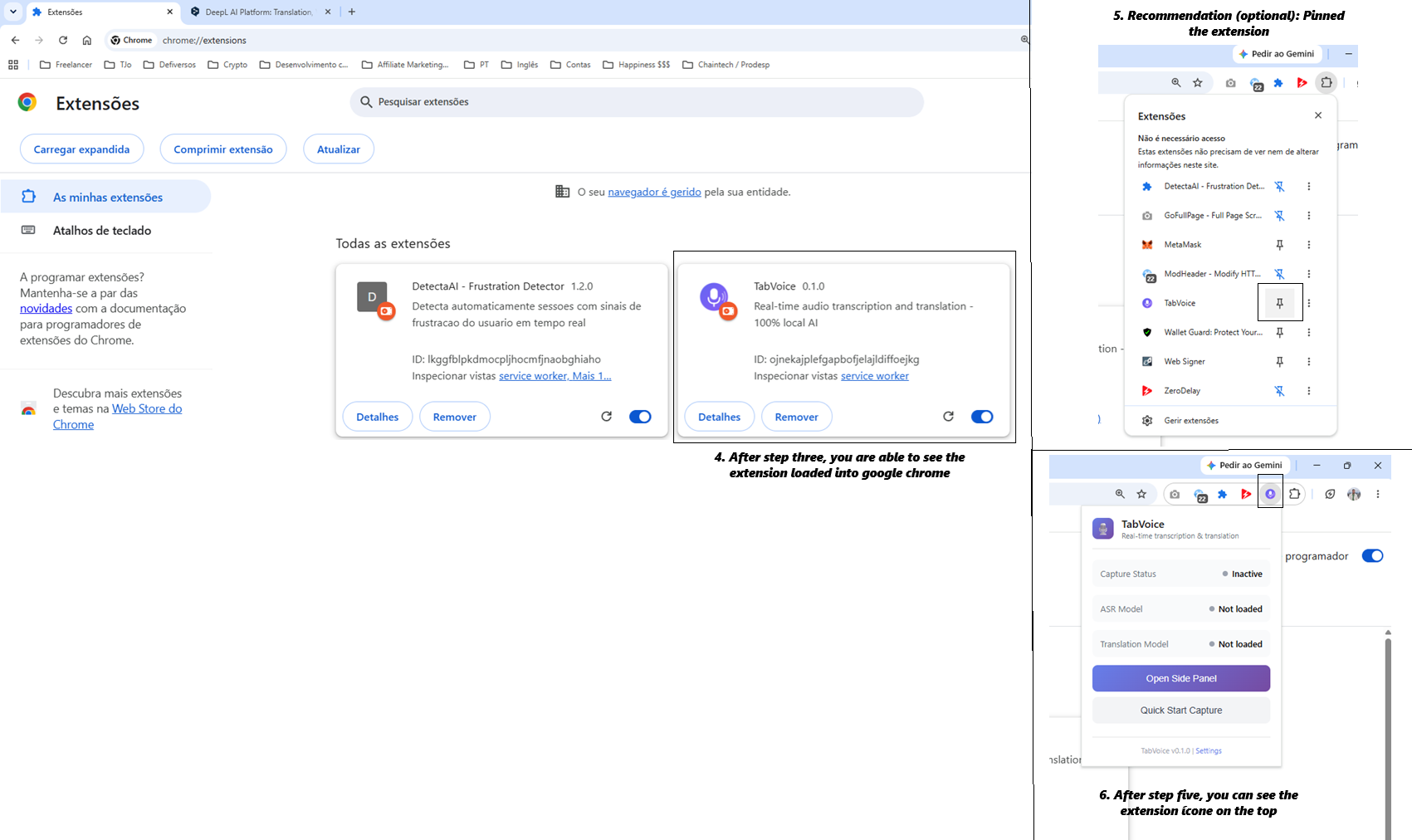Viewport: 1412px width, 840px height.
Task: Open the apps grid in bookmarks bar
Action: pos(13,65)
